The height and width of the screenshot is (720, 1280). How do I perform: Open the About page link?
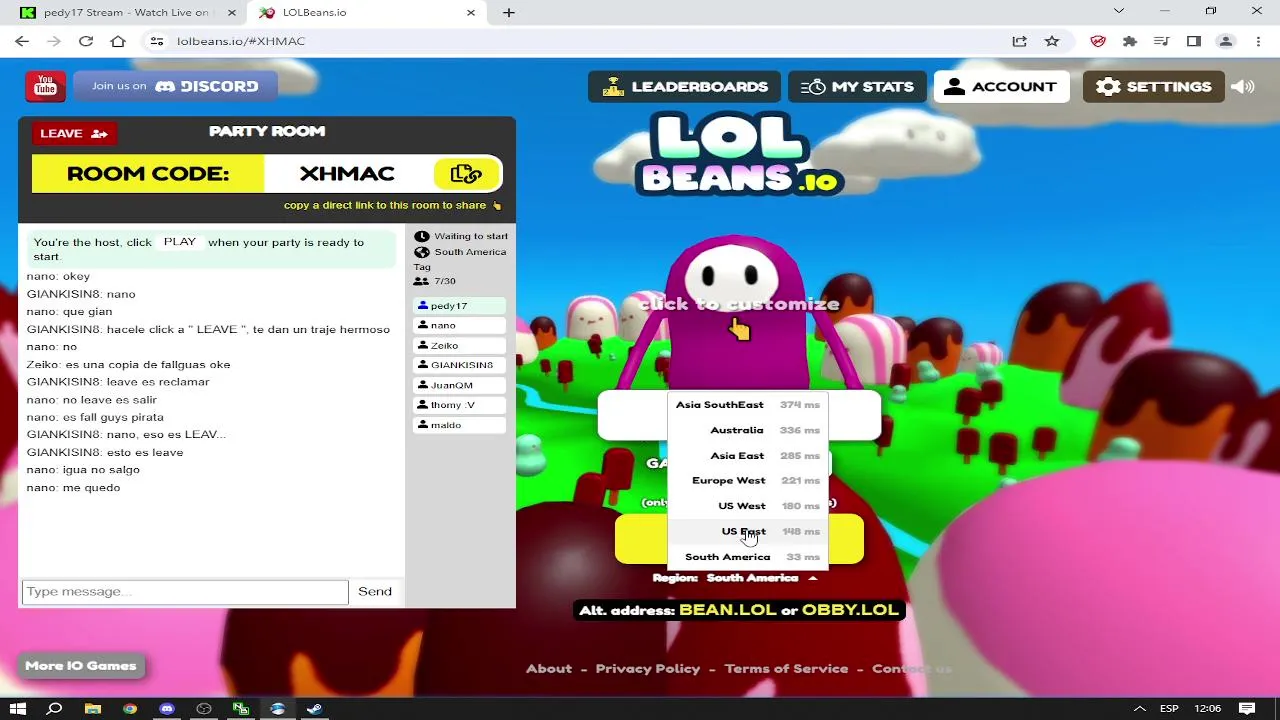(549, 669)
